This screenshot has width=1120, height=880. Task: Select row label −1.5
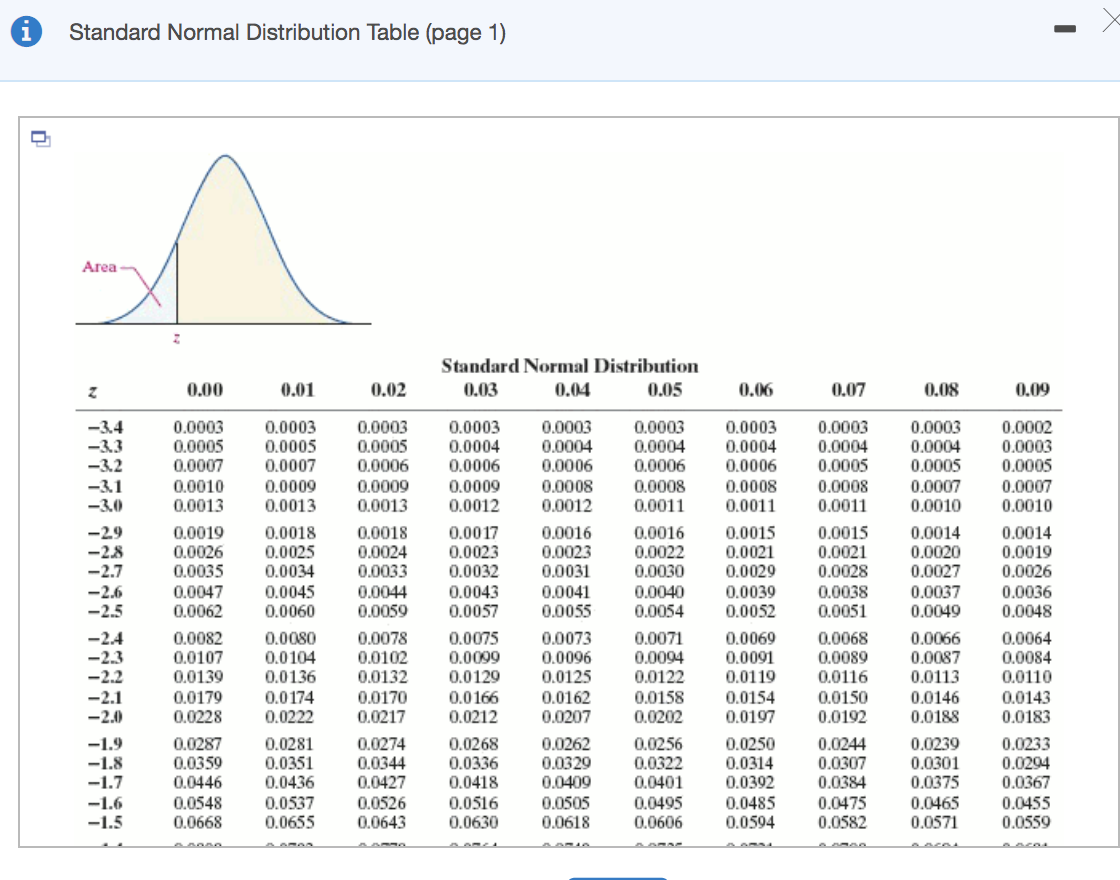tap(105, 822)
